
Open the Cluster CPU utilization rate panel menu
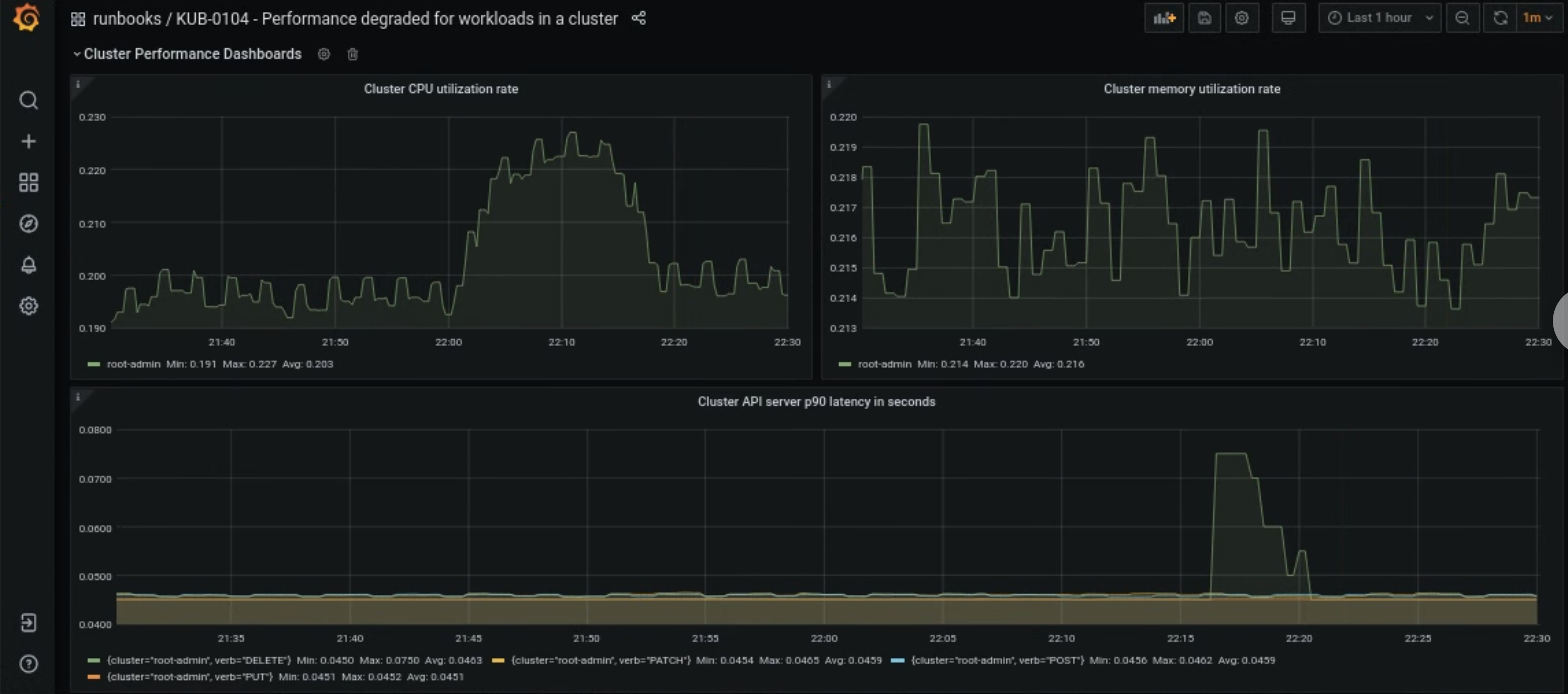[x=441, y=89]
